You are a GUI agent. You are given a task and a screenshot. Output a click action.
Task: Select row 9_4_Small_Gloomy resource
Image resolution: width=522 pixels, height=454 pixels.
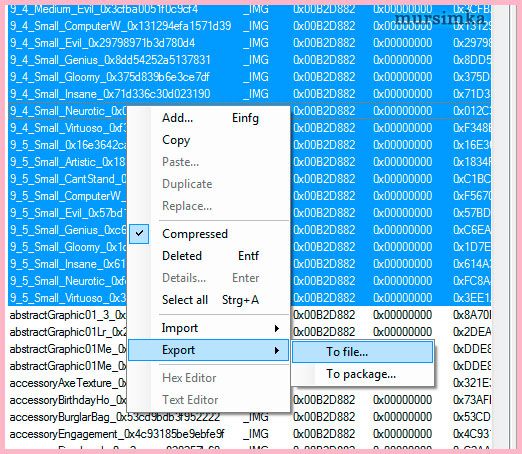pyautogui.click(x=249, y=77)
